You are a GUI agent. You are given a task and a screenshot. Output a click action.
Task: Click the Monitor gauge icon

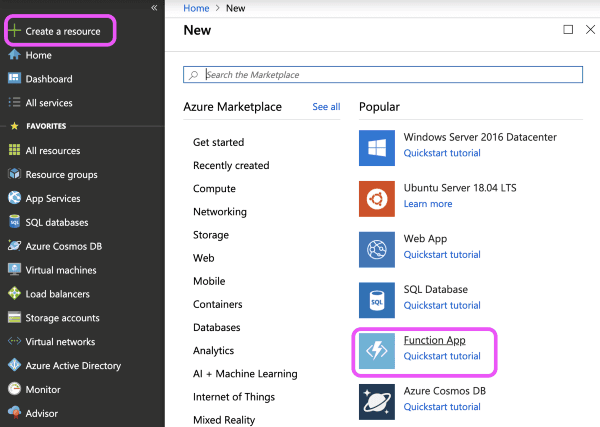coord(14,389)
